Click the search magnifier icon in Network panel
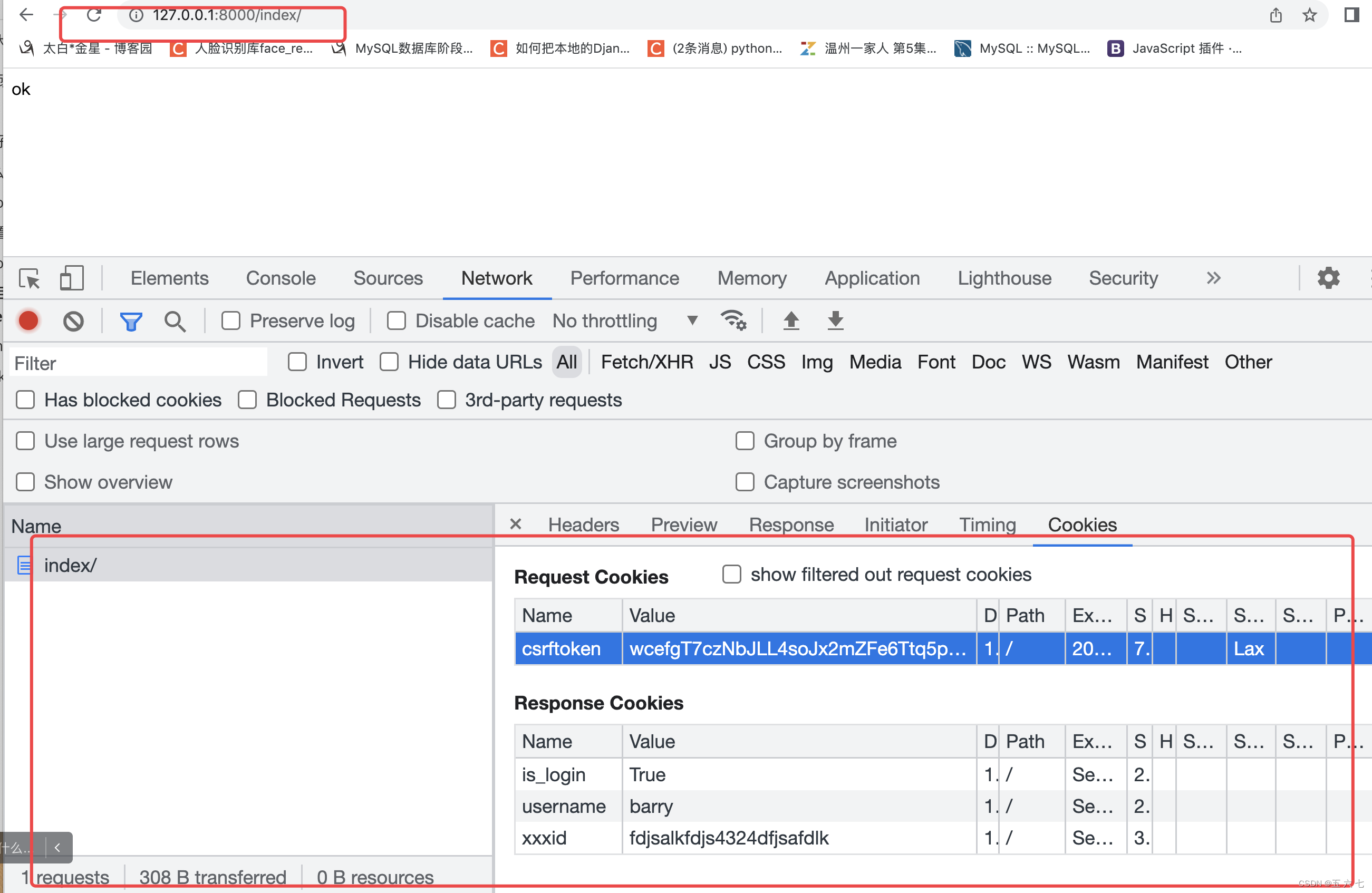1372x893 pixels. (174, 320)
